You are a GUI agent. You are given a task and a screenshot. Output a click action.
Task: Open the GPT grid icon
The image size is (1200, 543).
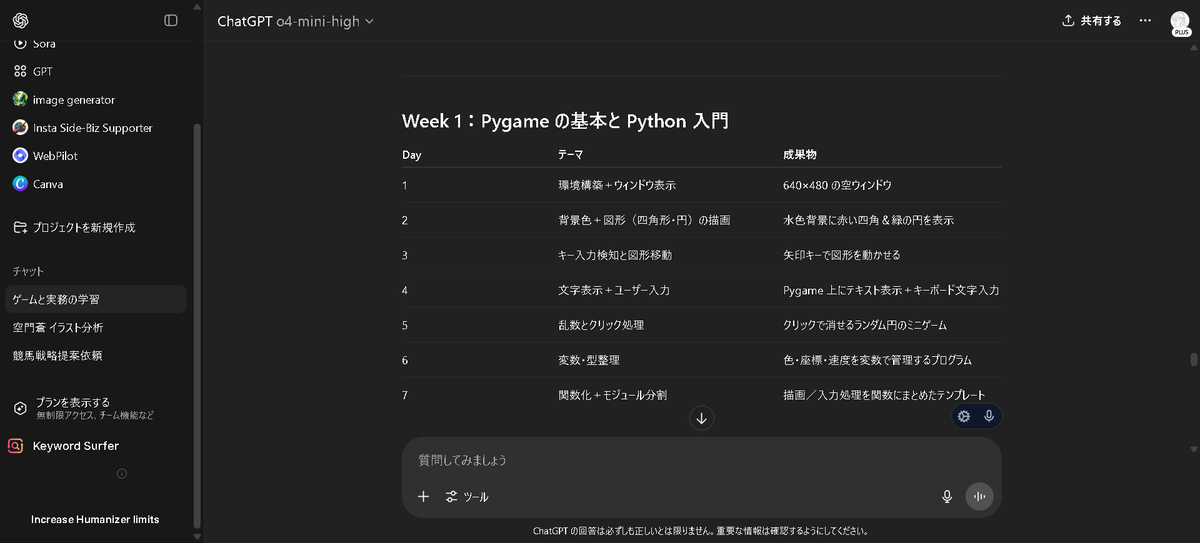point(20,71)
